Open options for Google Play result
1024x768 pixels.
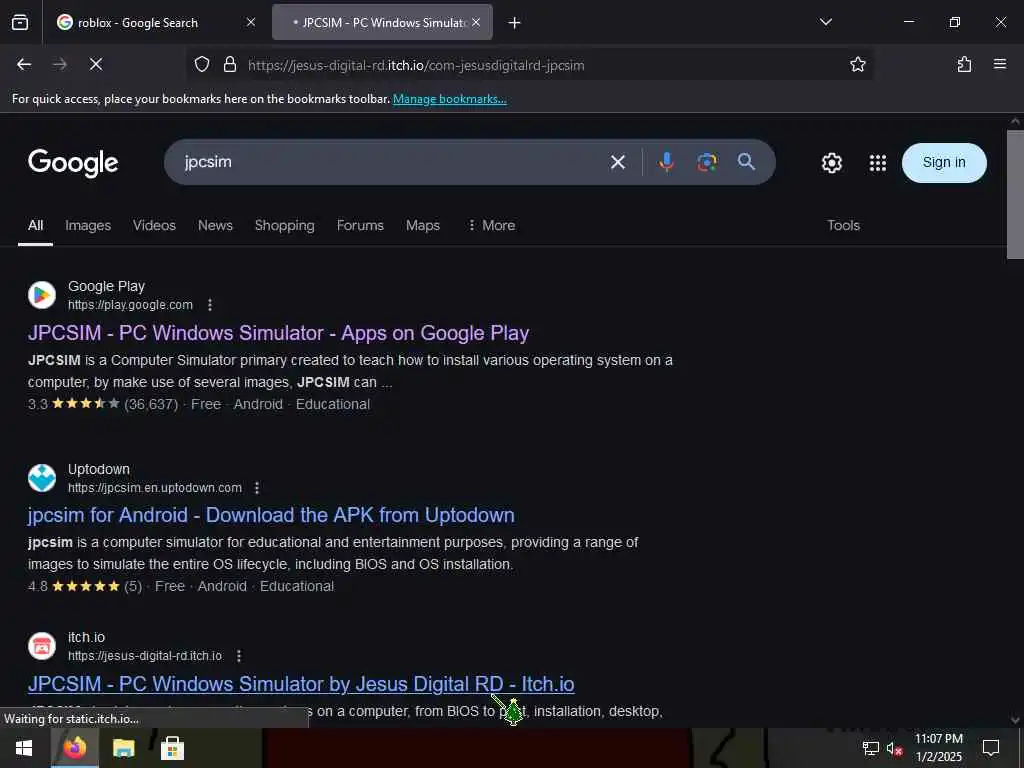click(x=210, y=305)
